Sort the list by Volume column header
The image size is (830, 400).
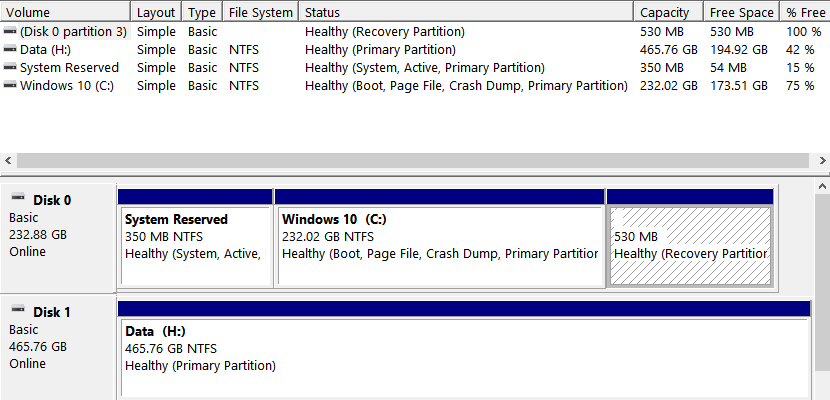pos(65,12)
